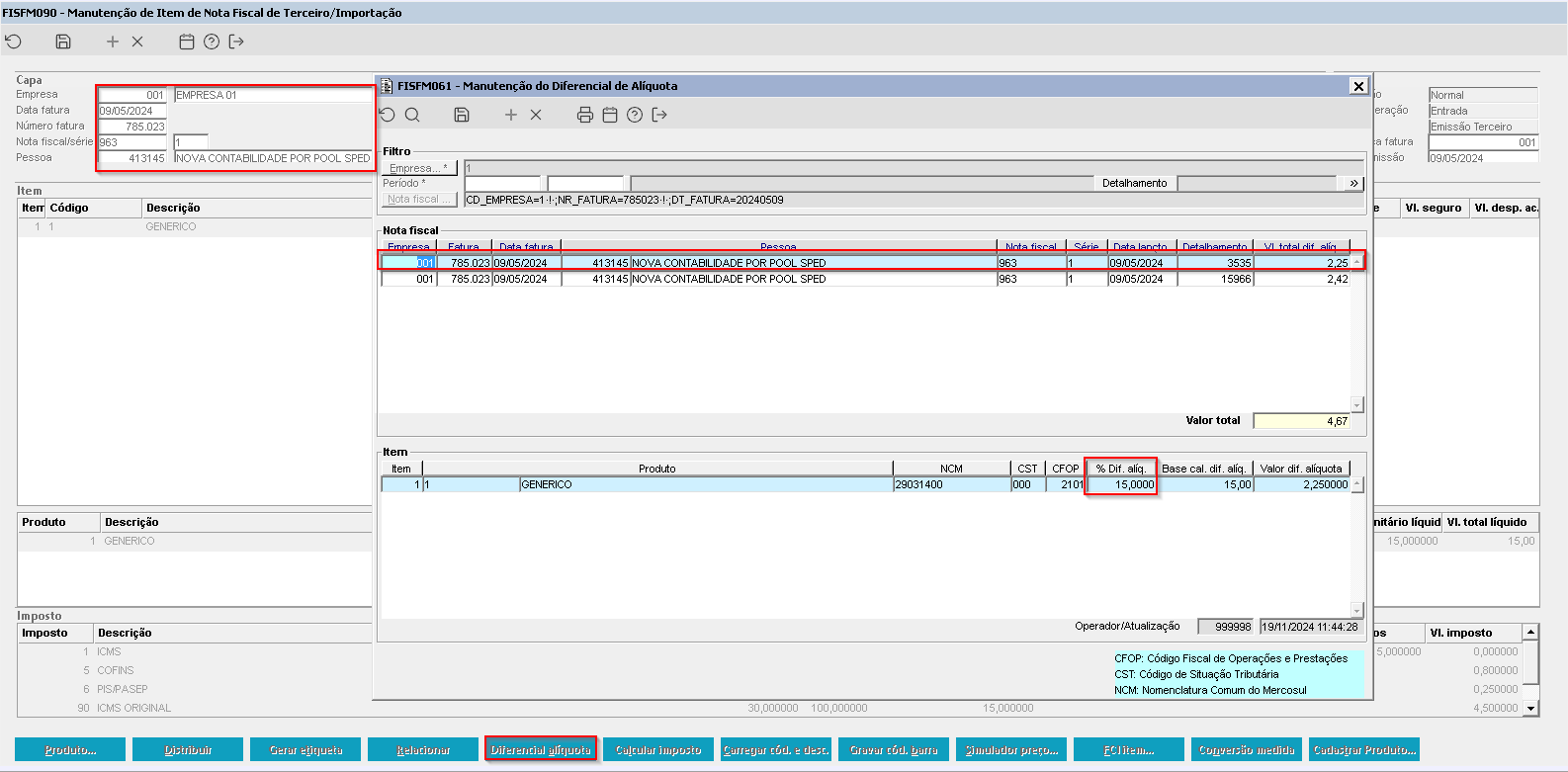Click the save icon in FISFM061 dialog

(x=462, y=115)
